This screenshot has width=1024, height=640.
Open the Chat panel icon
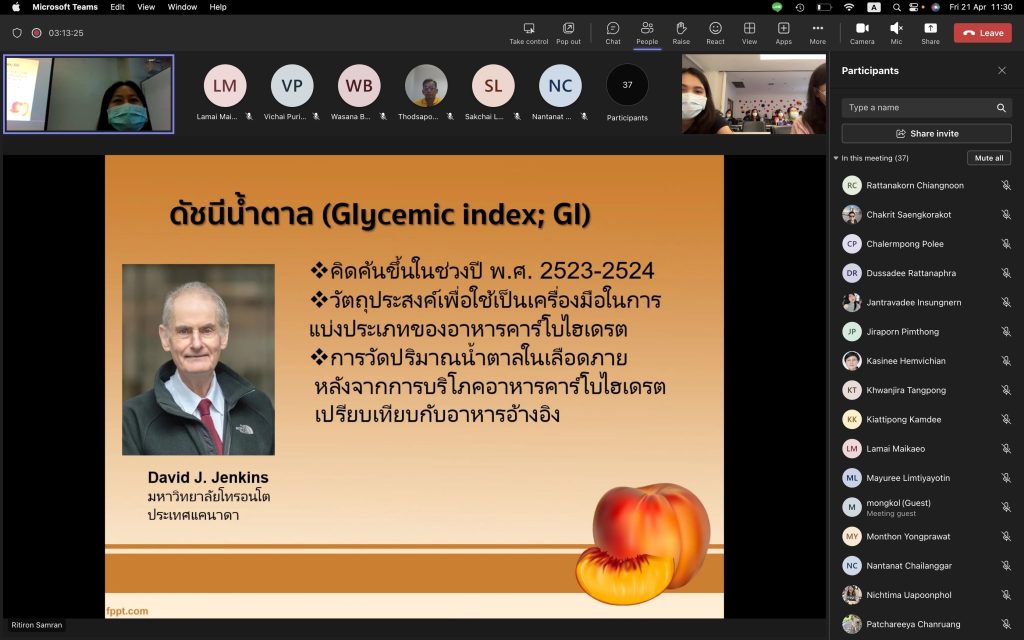613,28
